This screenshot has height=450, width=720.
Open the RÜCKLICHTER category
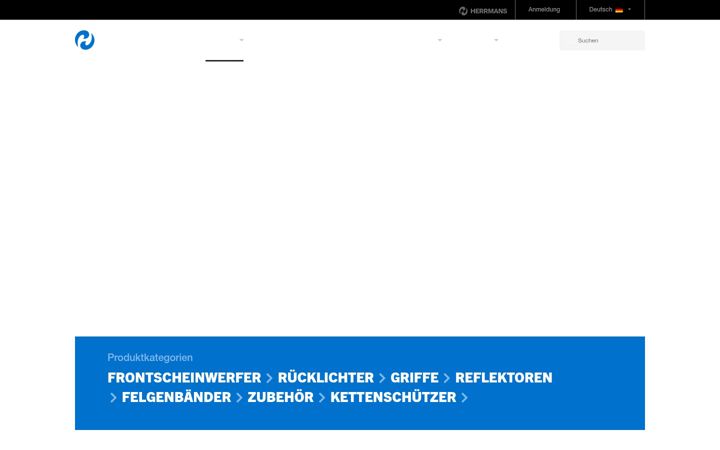[326, 377]
